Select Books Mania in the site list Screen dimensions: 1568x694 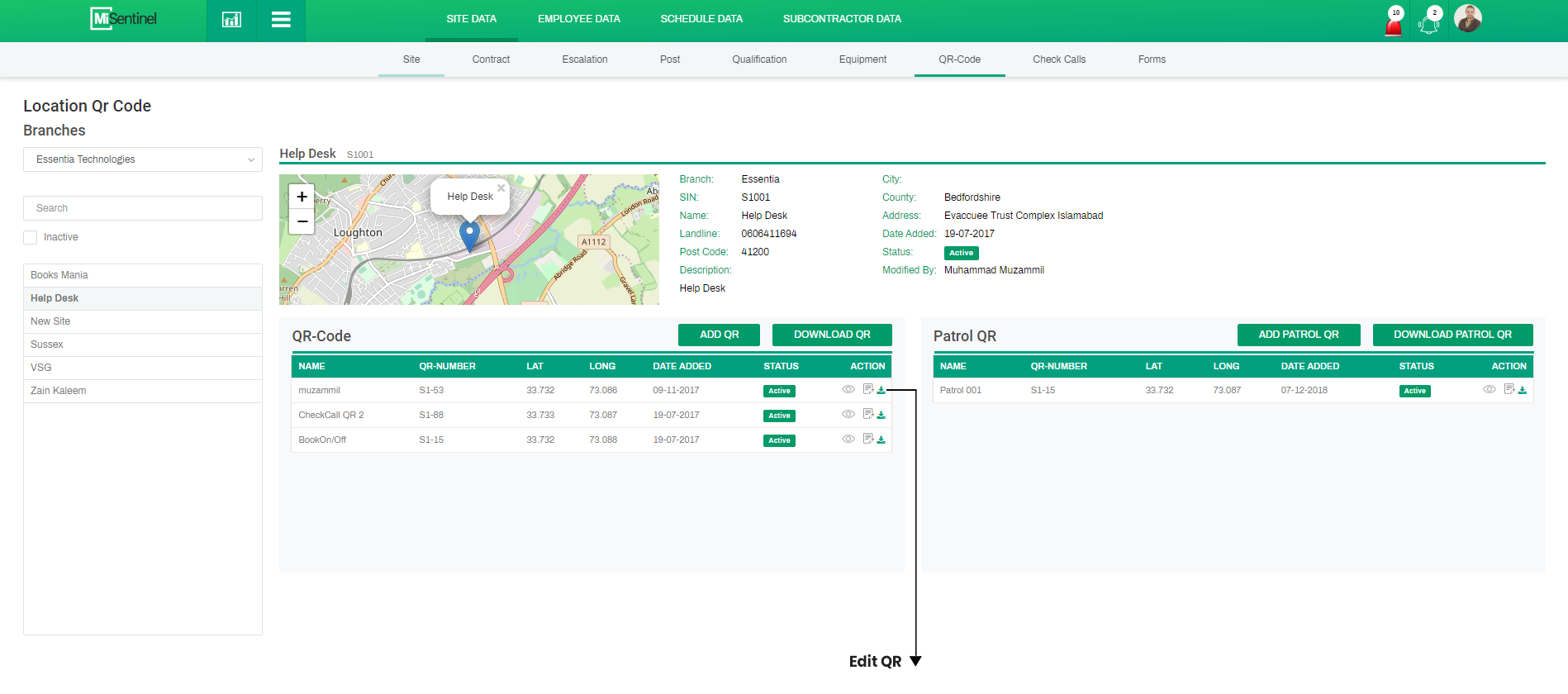(143, 275)
